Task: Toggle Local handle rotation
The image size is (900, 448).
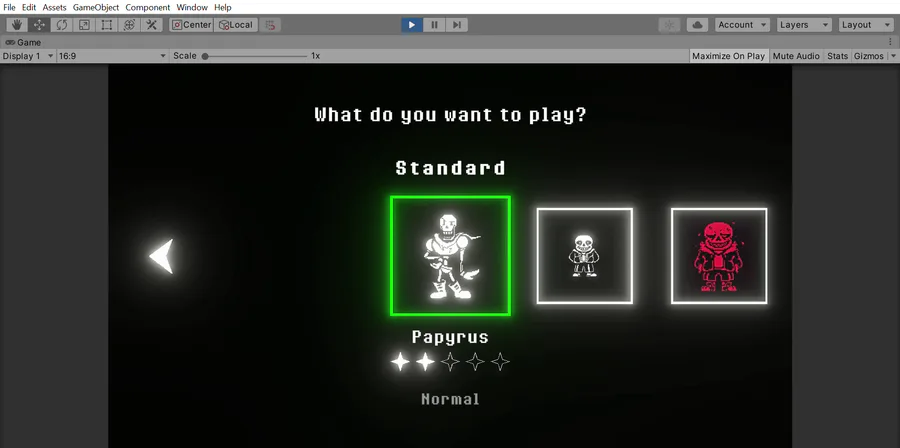Action: 235,25
